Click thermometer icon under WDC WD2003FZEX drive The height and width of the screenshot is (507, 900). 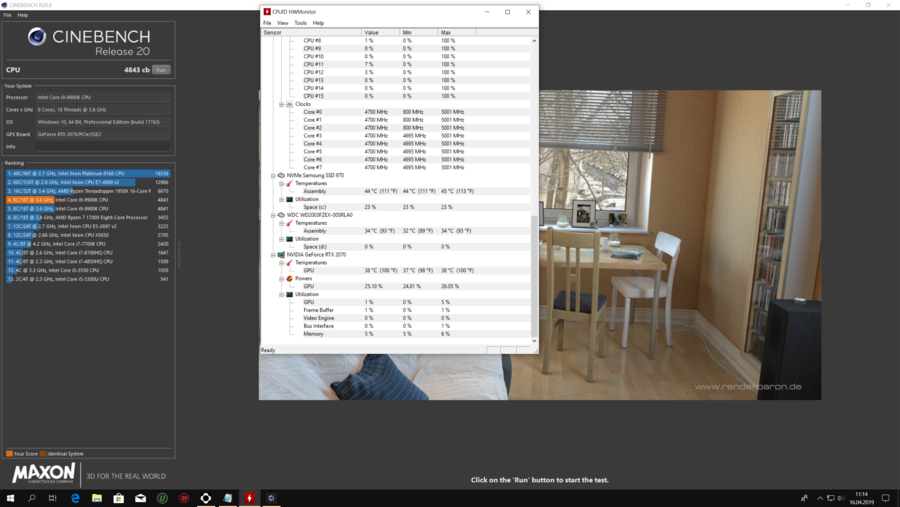pos(290,223)
